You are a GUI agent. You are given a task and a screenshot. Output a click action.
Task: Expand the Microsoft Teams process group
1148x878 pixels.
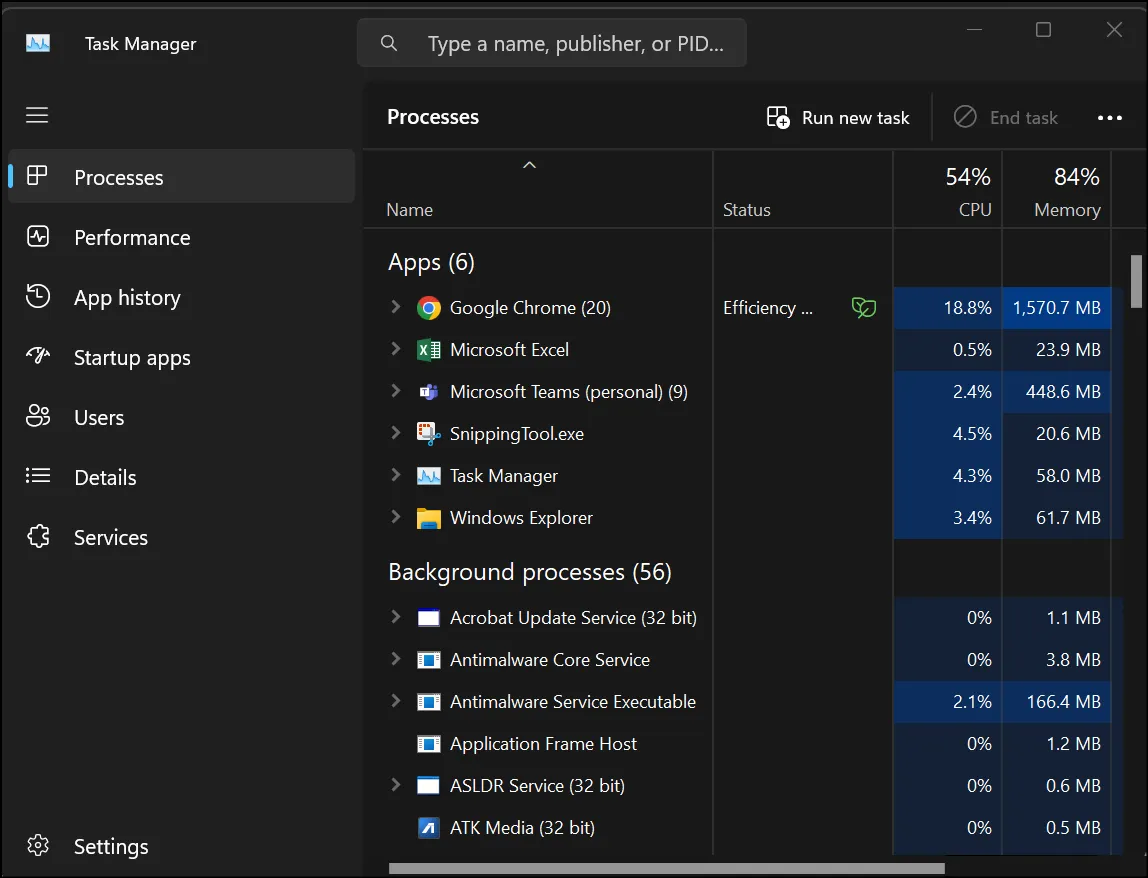point(395,390)
